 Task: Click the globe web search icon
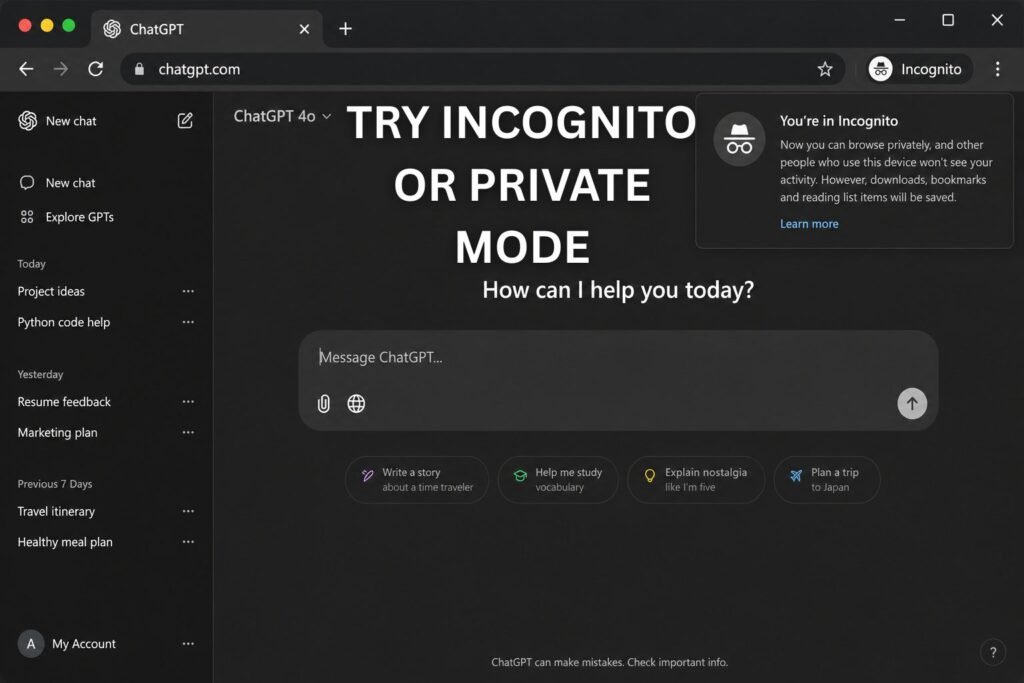tap(356, 404)
